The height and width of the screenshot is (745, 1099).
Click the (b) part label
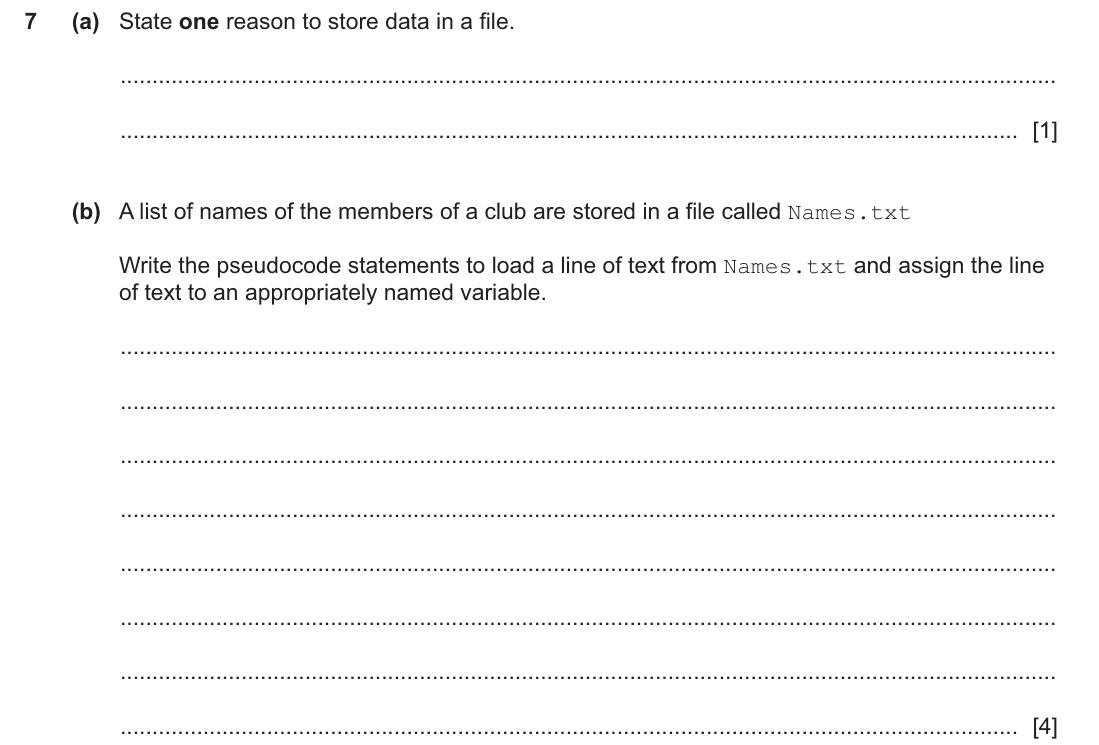pos(86,212)
